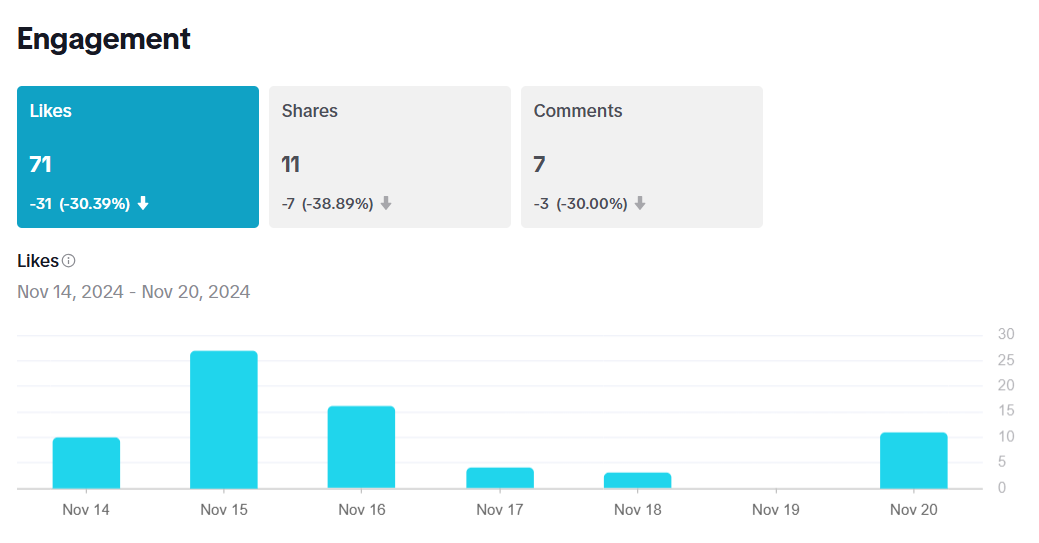Click the Nov 18 bar in the chart
This screenshot has height=543, width=1039.
point(638,480)
